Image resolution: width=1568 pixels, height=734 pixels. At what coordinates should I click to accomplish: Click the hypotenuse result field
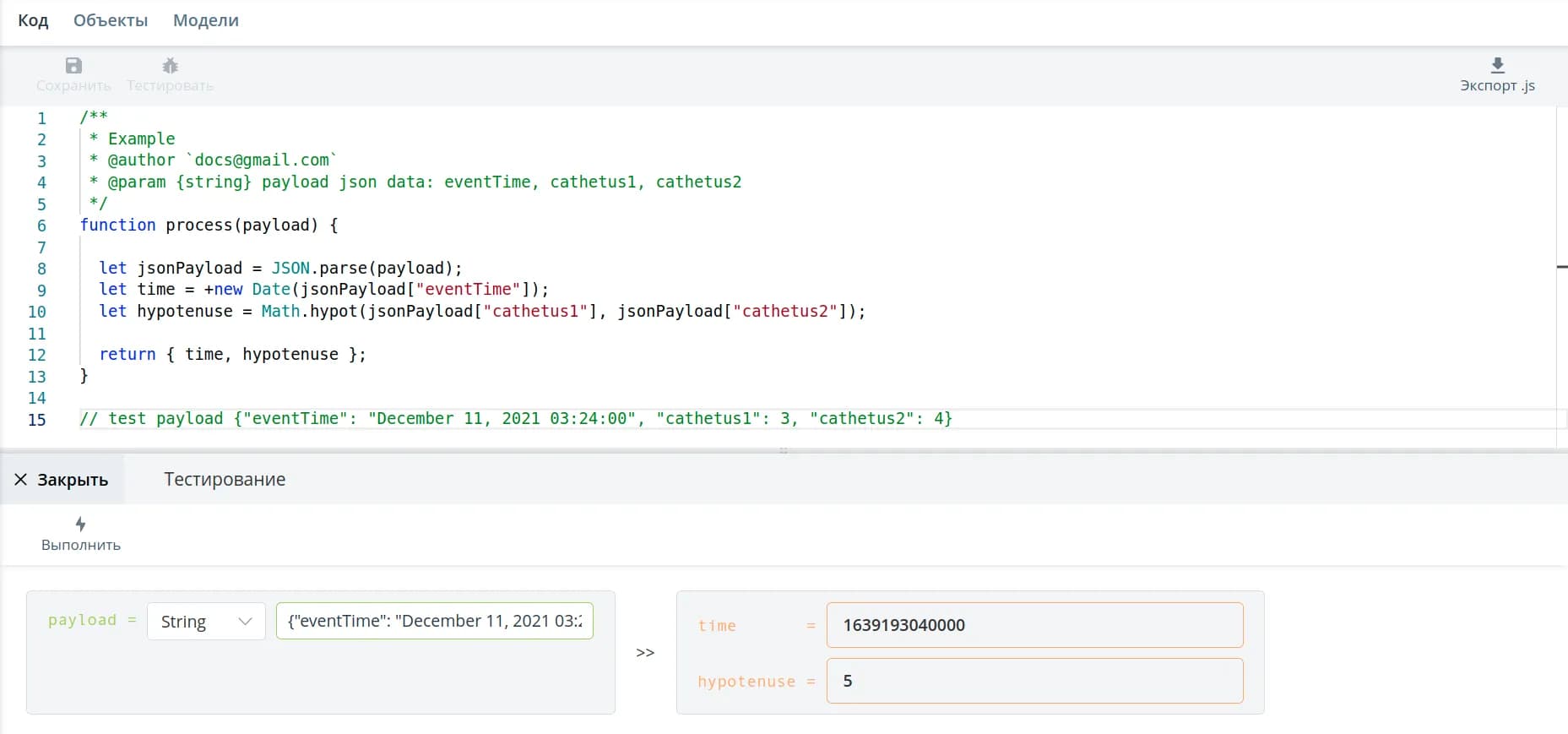(1034, 681)
